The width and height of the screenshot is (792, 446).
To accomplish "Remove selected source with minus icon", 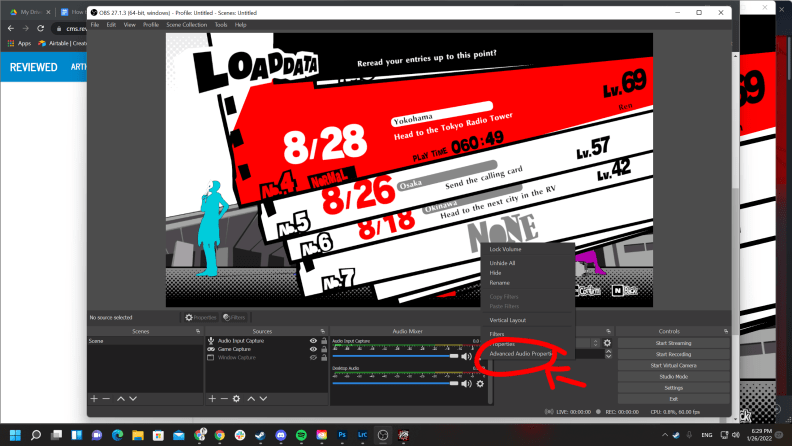I will pos(224,399).
